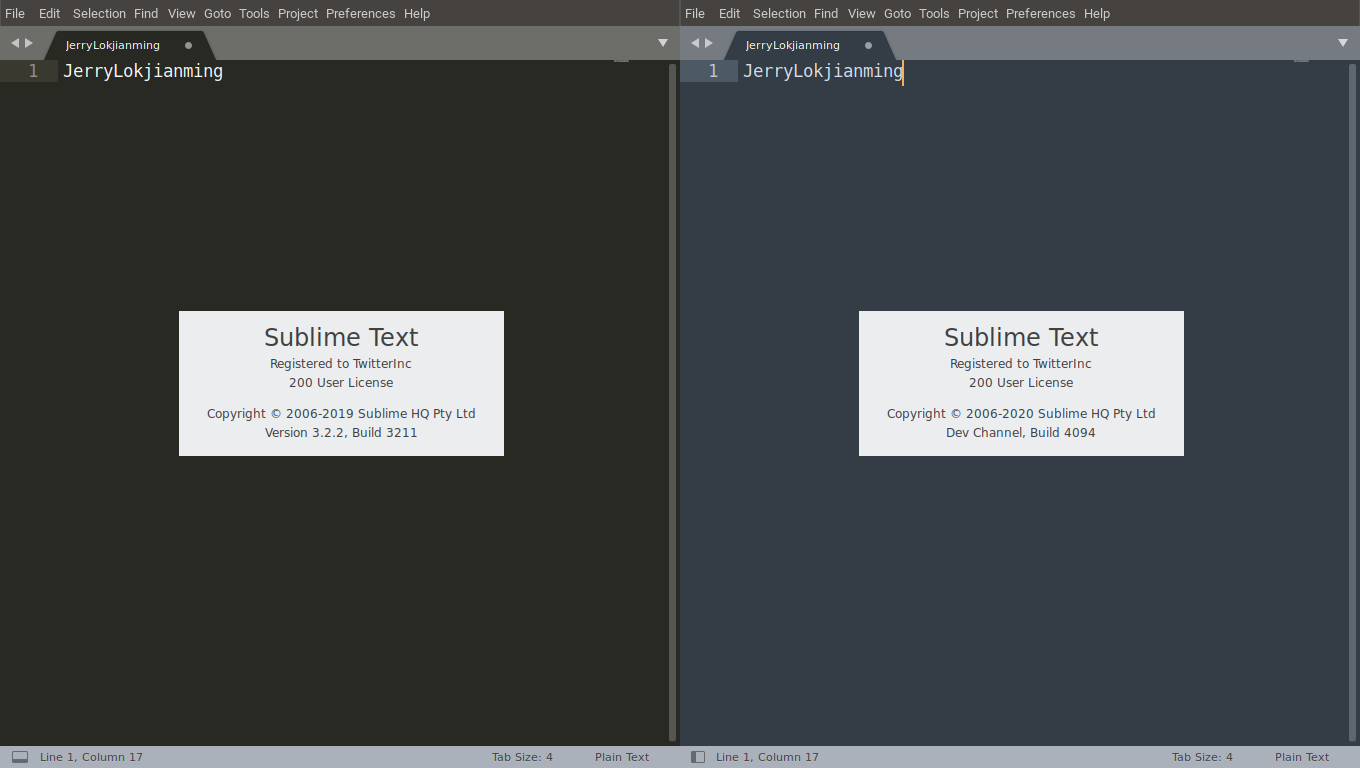This screenshot has height=768, width=1360.
Task: Open Project menu in right window
Action: coord(978,13)
